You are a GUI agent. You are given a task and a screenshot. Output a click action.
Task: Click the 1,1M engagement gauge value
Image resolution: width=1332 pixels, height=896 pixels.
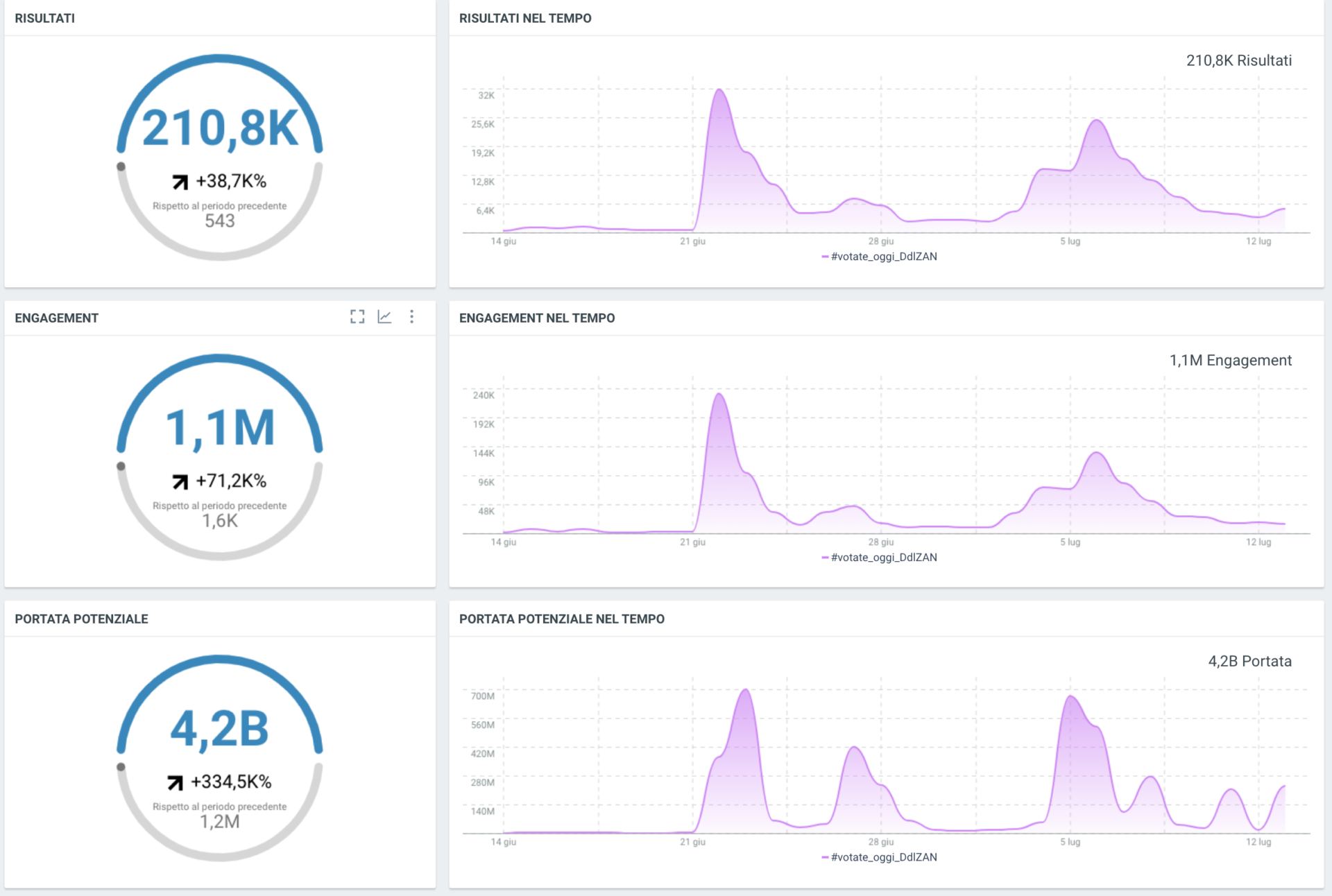pos(220,428)
